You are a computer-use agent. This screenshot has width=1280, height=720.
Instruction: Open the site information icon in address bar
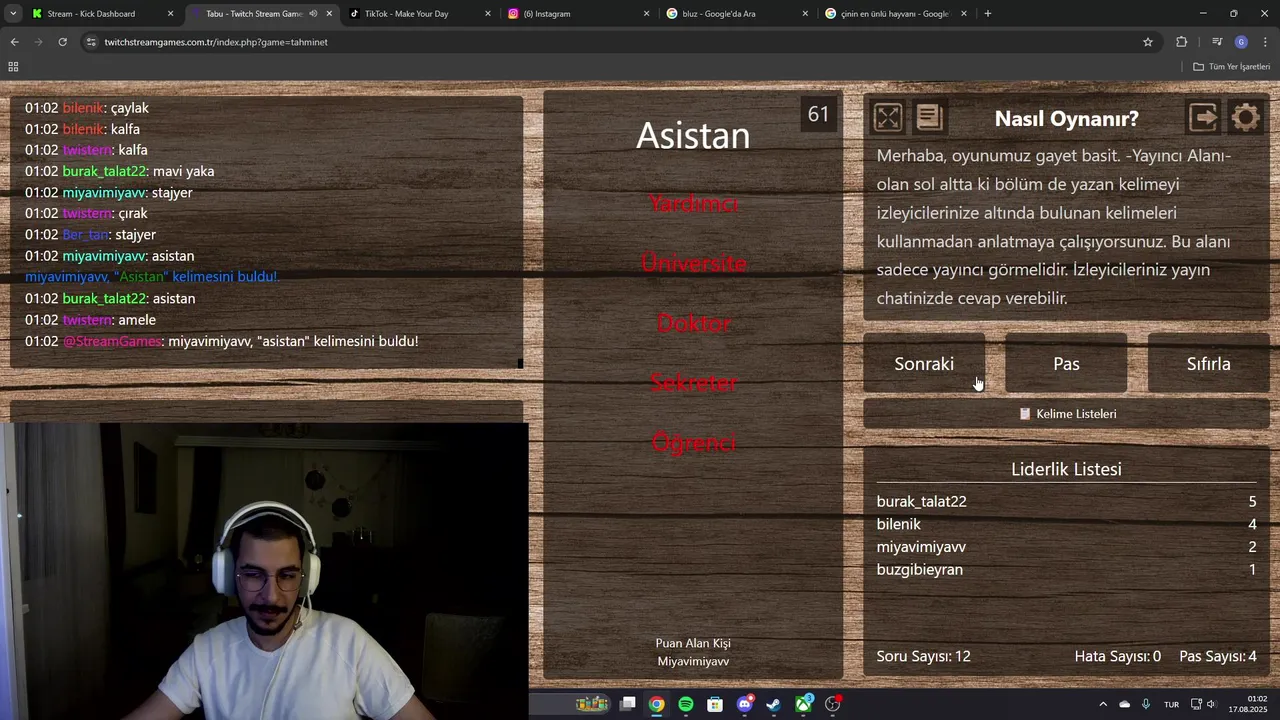coord(91,42)
